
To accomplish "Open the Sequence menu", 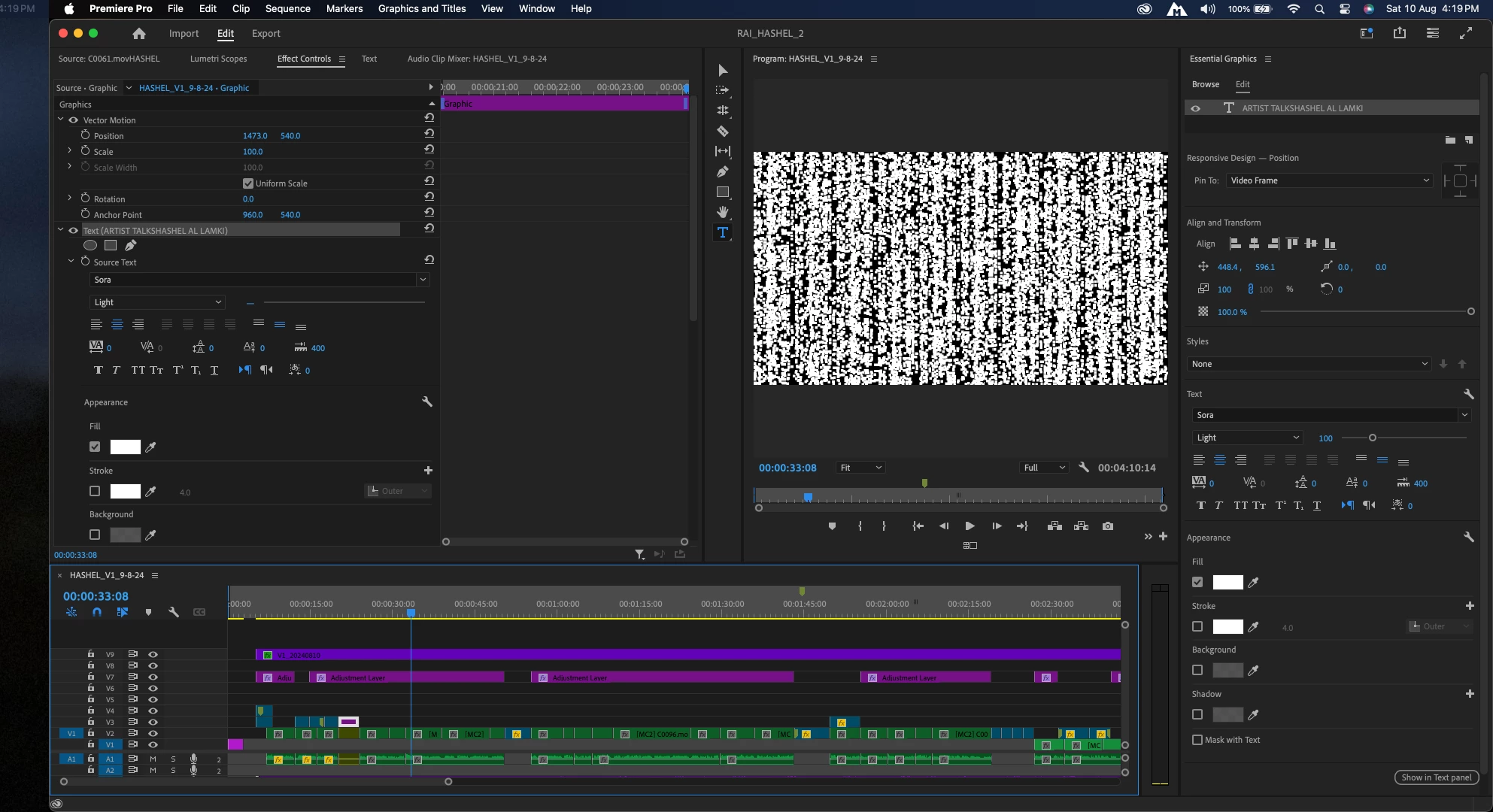I will [287, 8].
